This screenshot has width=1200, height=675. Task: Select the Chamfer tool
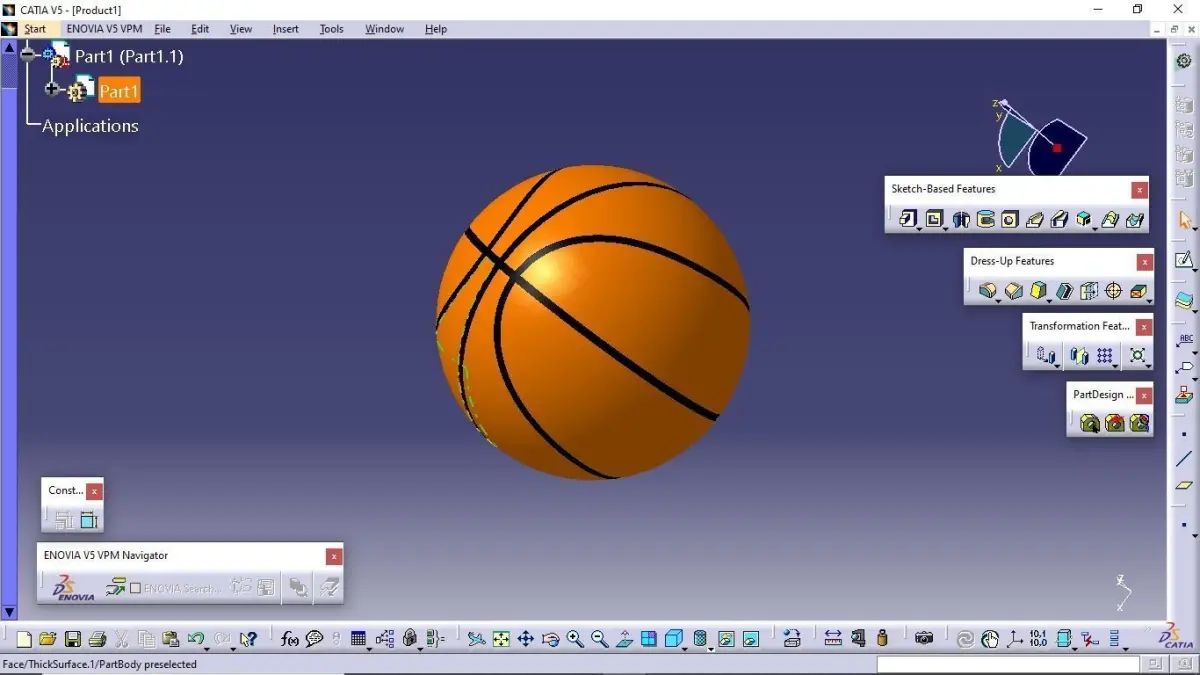(1014, 291)
